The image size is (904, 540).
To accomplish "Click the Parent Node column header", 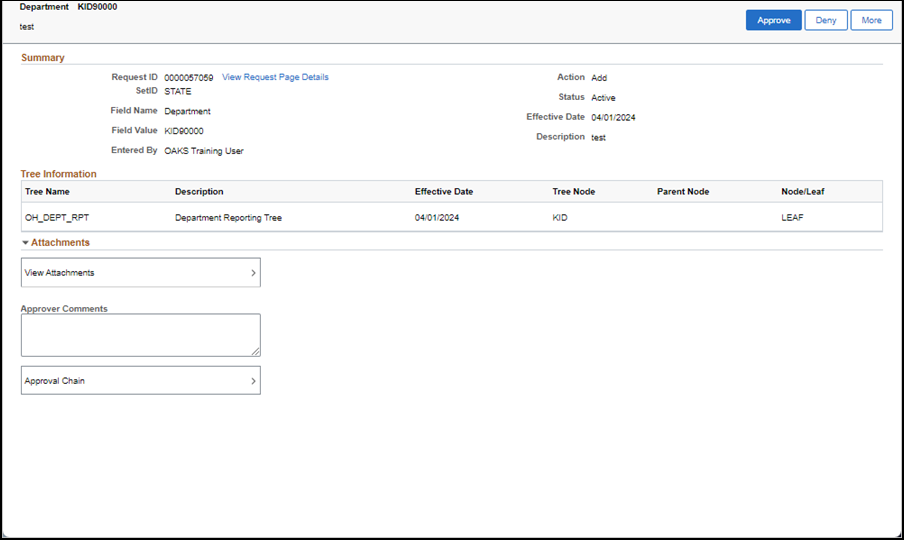I will [x=683, y=191].
